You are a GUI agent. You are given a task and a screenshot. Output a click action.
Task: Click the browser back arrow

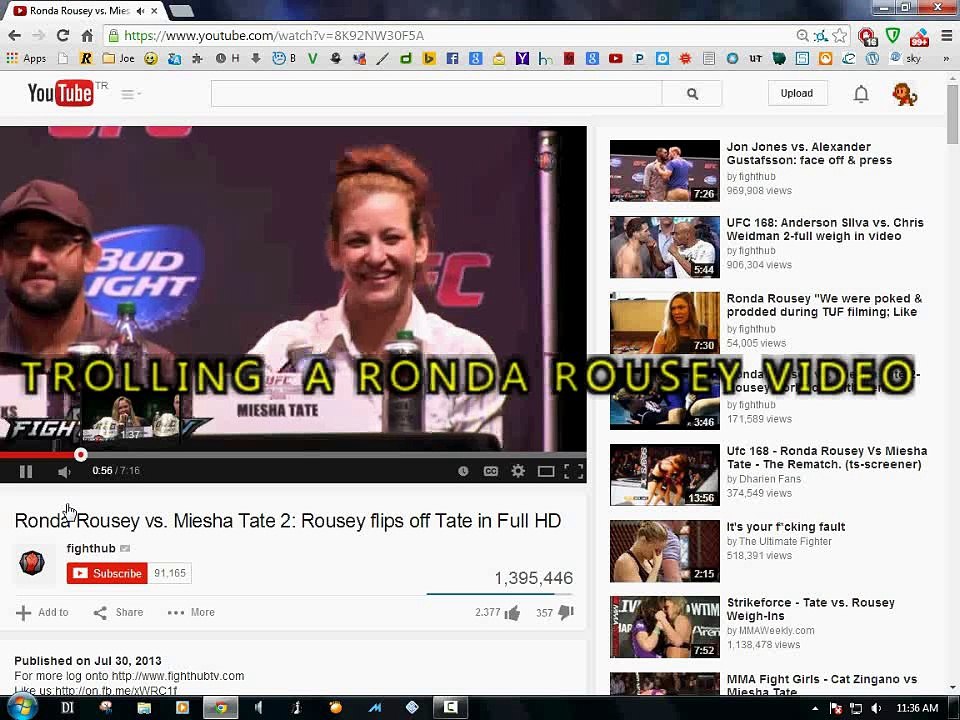pos(15,36)
